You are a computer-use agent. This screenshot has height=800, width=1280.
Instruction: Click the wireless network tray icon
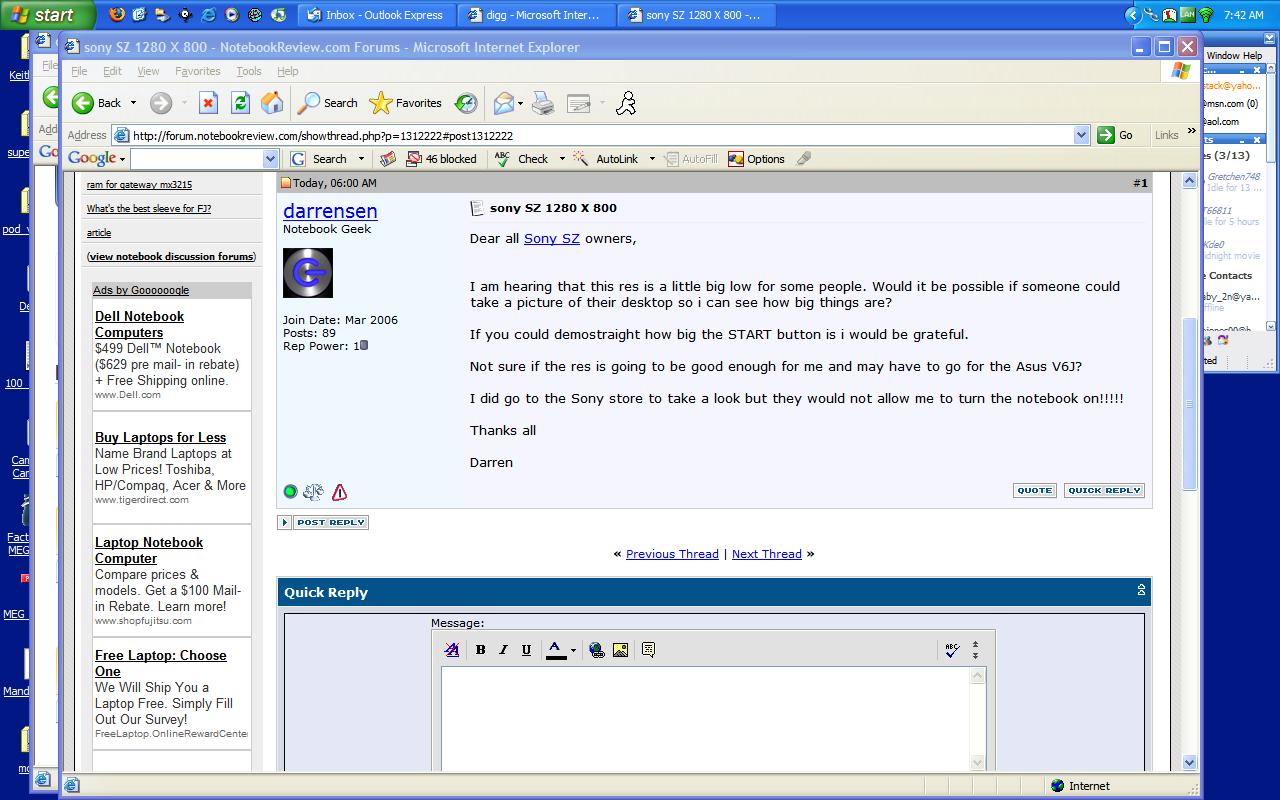1206,15
